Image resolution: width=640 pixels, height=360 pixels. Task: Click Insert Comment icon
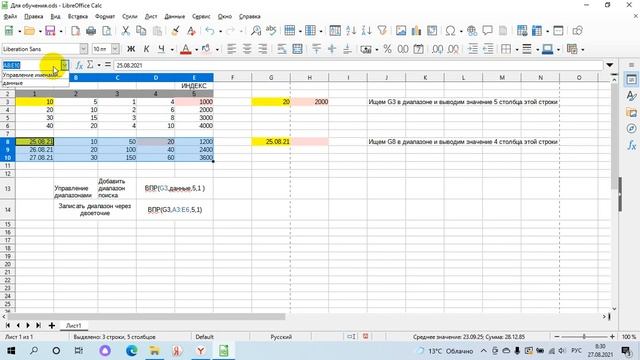[487, 31]
